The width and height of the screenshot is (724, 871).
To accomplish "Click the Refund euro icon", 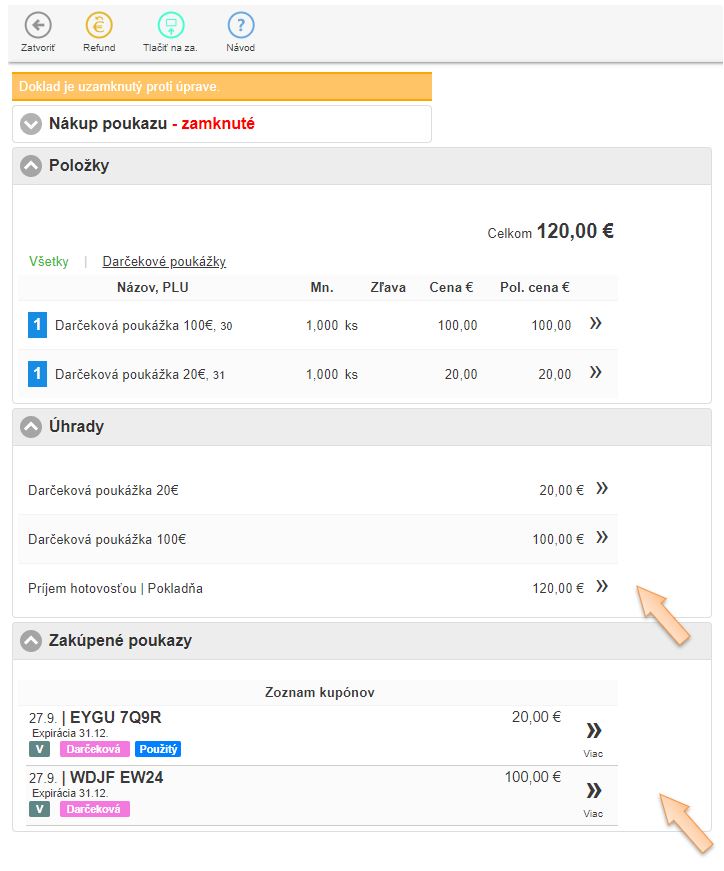I will 99,26.
